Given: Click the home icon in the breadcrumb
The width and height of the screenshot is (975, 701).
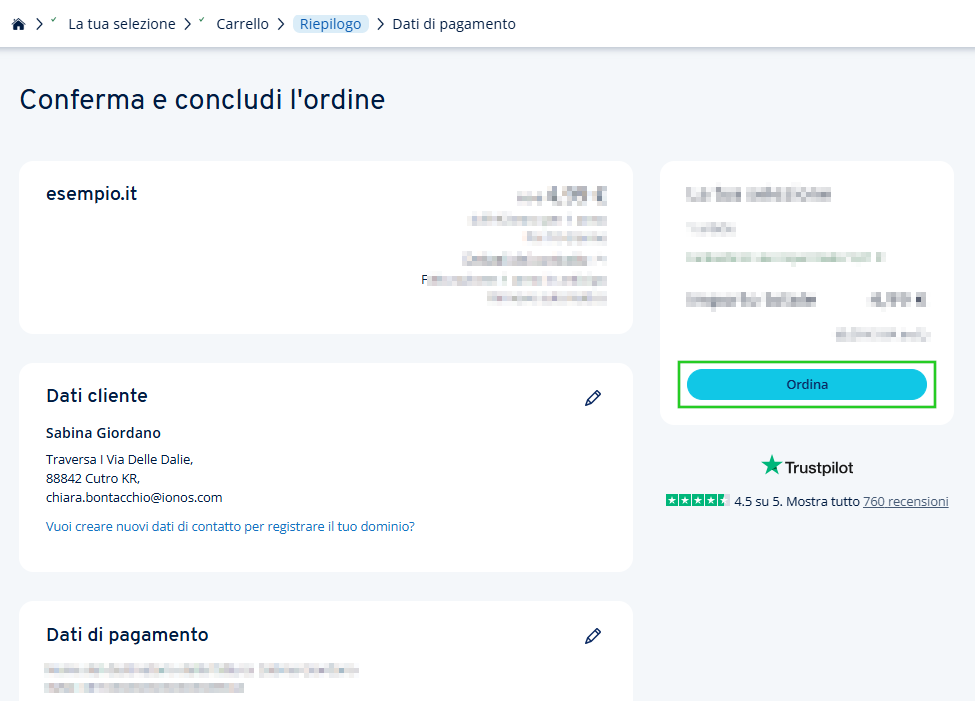Looking at the screenshot, I should point(18,23).
